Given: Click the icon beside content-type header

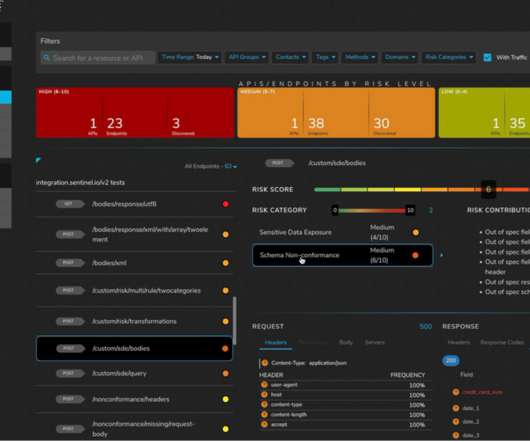Looking at the screenshot, I should (264, 404).
